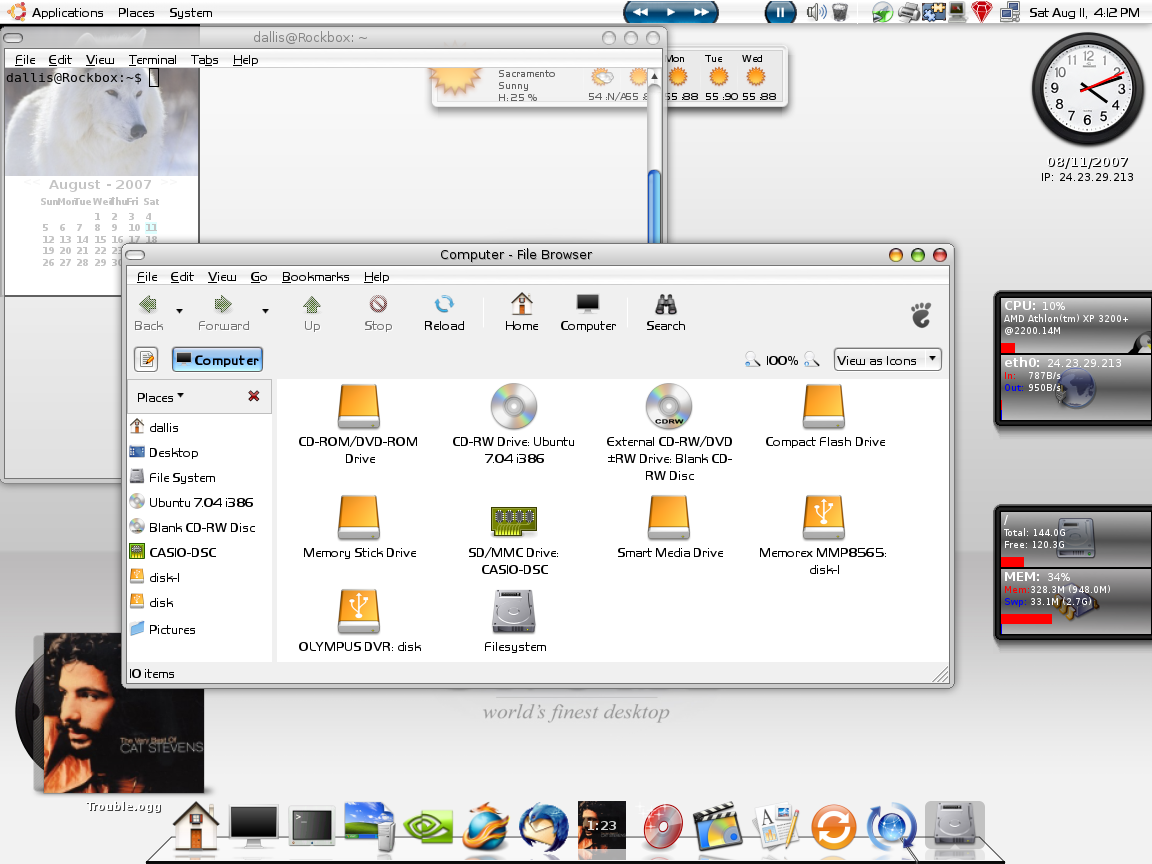Reload the Computer location
This screenshot has height=864, width=1152.
(444, 304)
